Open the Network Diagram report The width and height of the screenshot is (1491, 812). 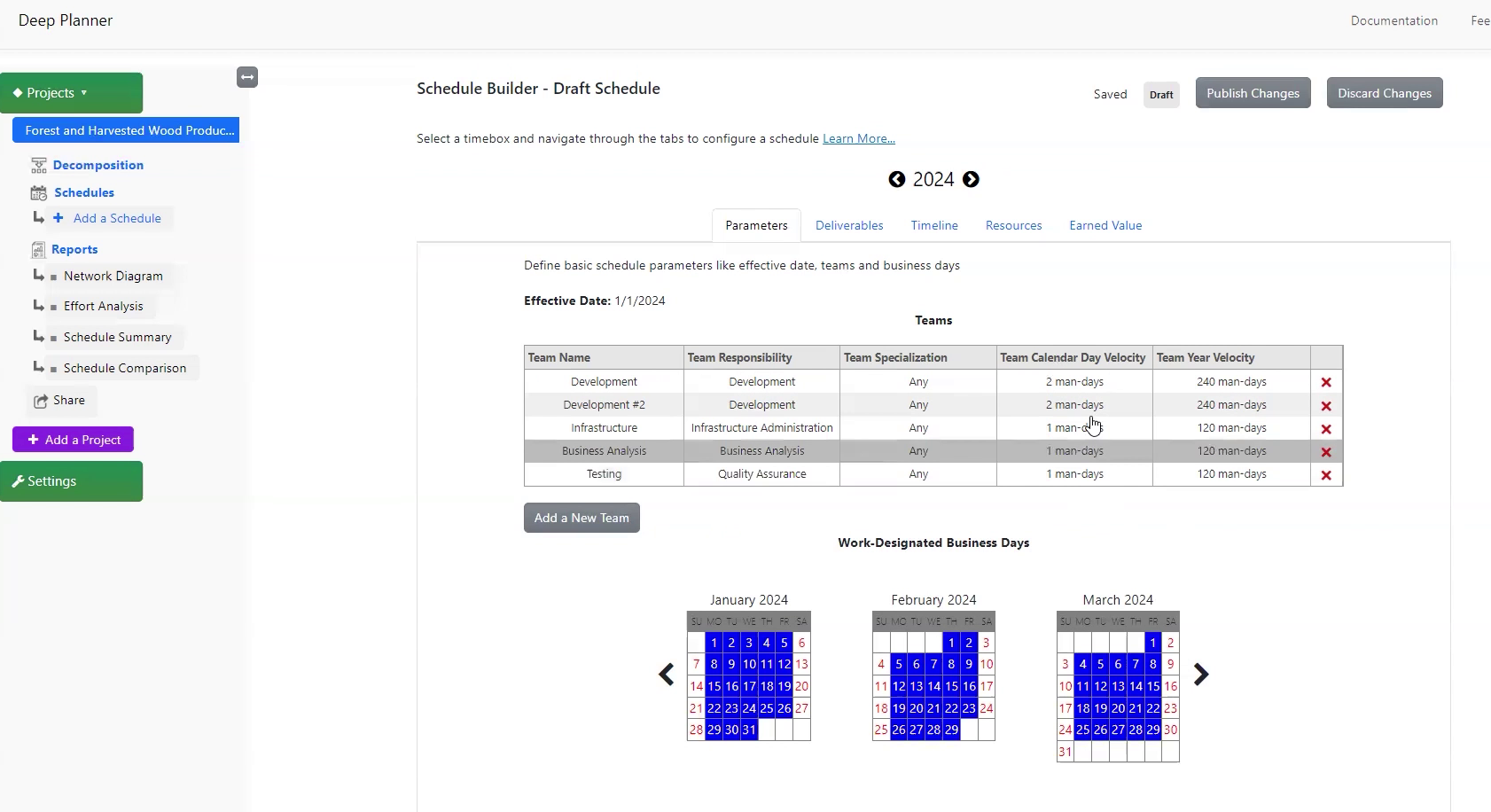click(x=113, y=276)
